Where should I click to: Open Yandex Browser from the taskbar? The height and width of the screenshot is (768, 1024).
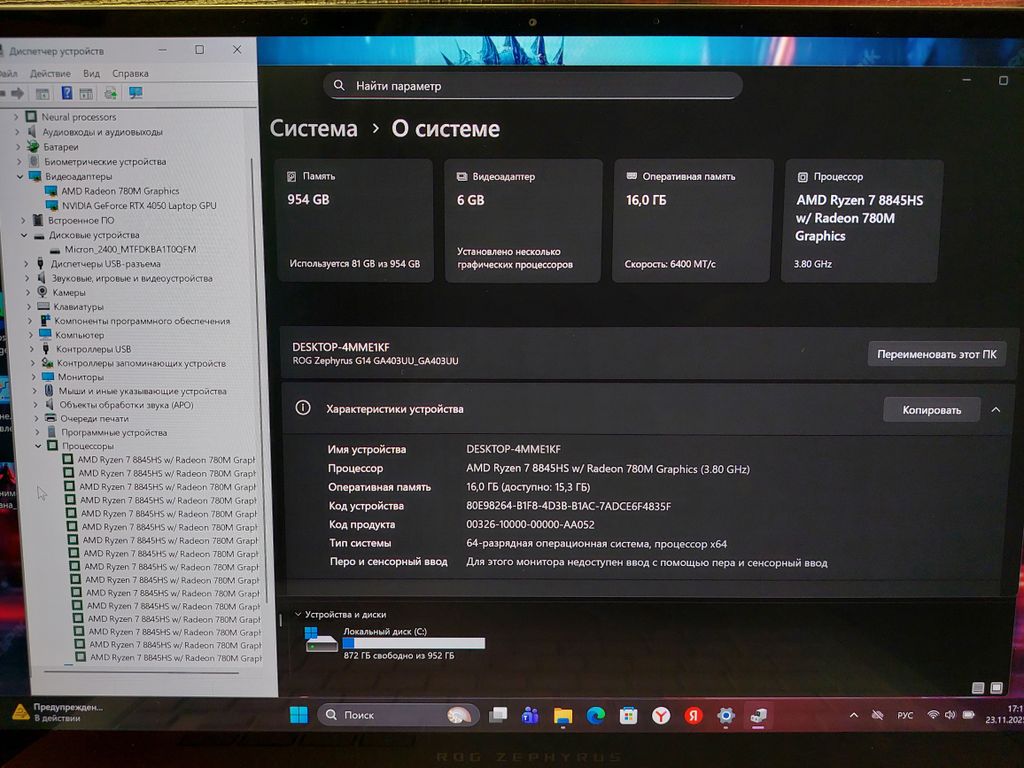[661, 715]
